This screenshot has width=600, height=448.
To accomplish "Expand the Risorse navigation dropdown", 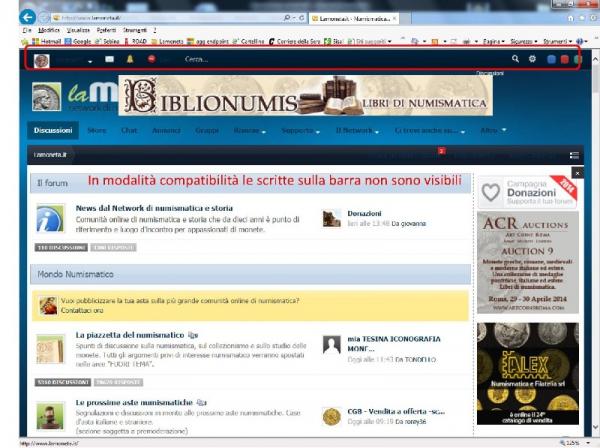I will tap(250, 130).
